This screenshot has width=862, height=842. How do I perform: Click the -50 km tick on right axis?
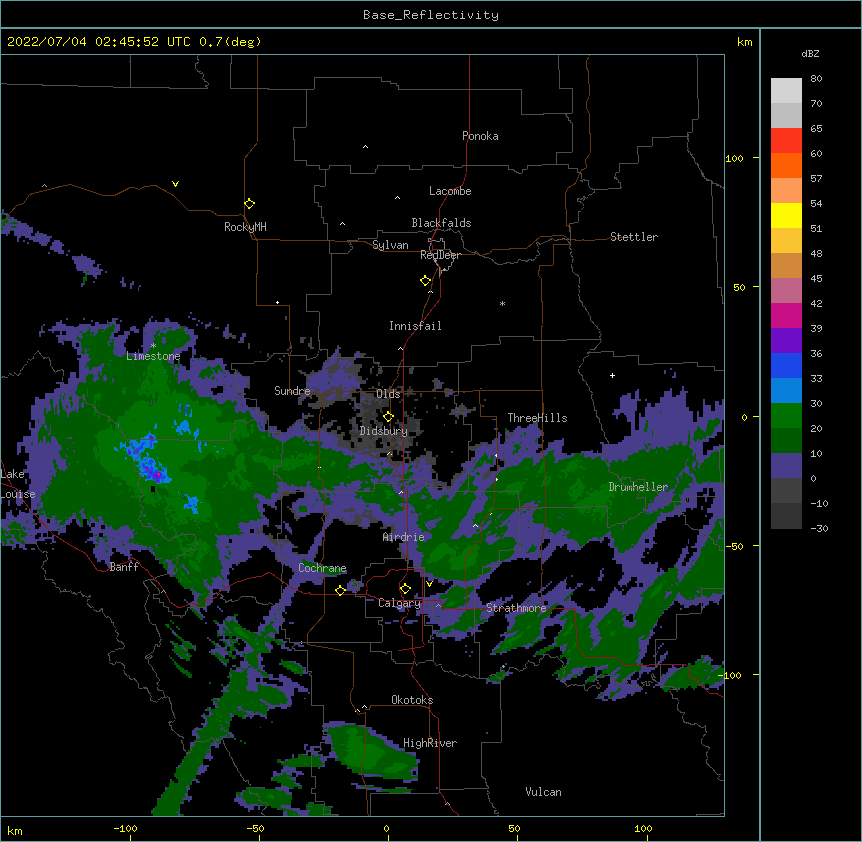point(734,546)
